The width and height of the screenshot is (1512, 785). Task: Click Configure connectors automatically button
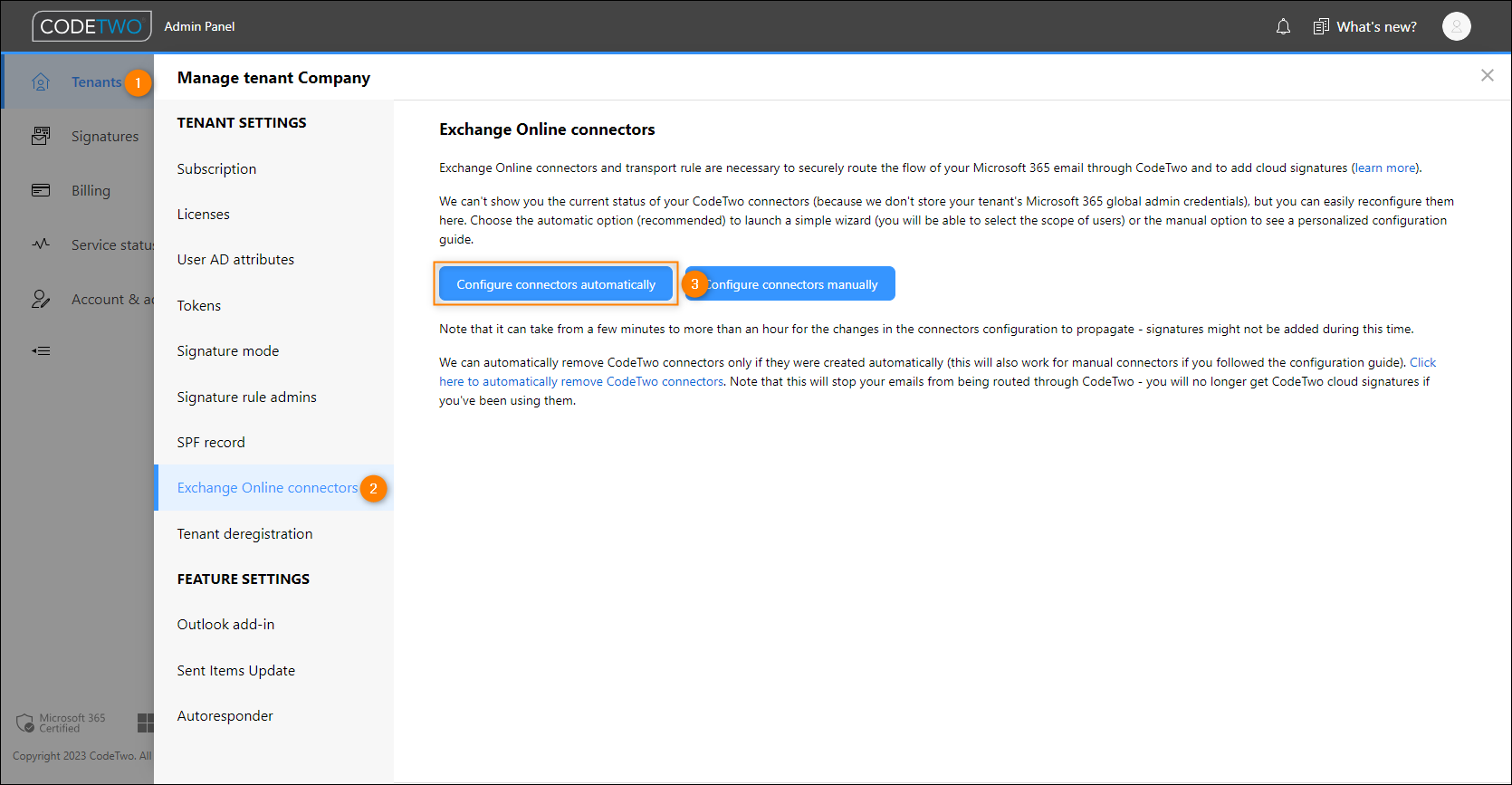pyautogui.click(x=556, y=284)
